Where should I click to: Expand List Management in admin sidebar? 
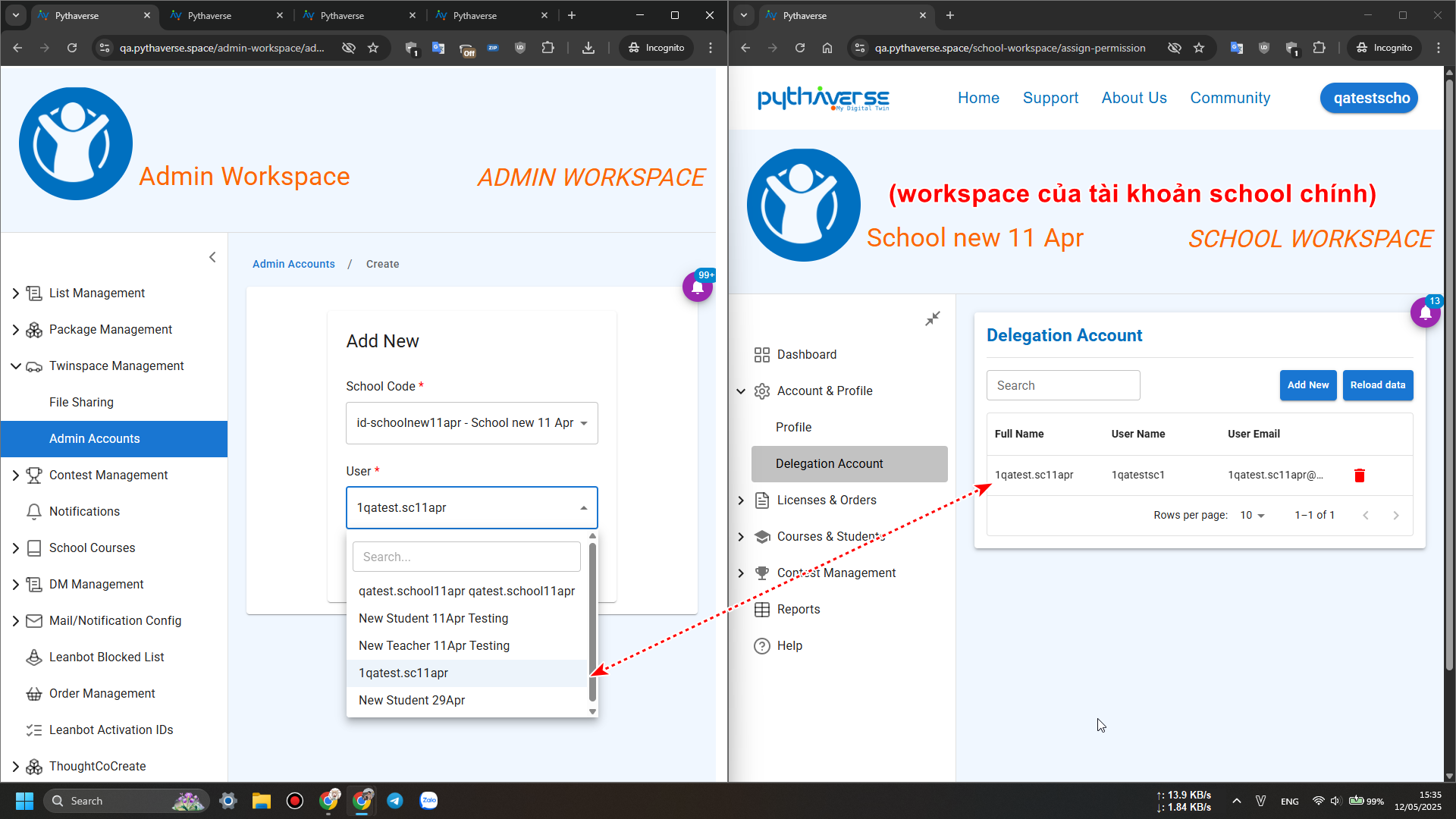pos(15,293)
